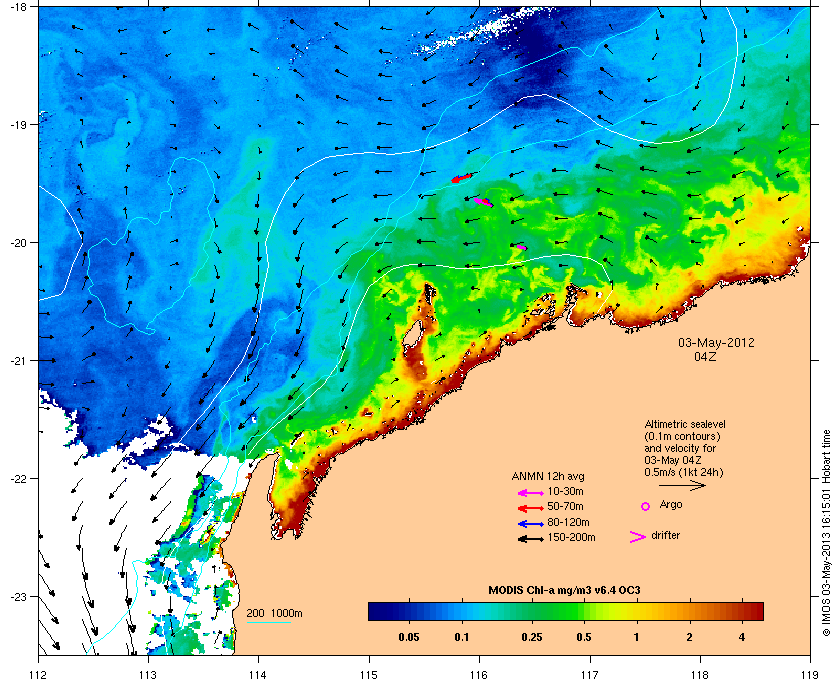Click the colorbar value '2'
The image size is (840, 680).
[689, 638]
